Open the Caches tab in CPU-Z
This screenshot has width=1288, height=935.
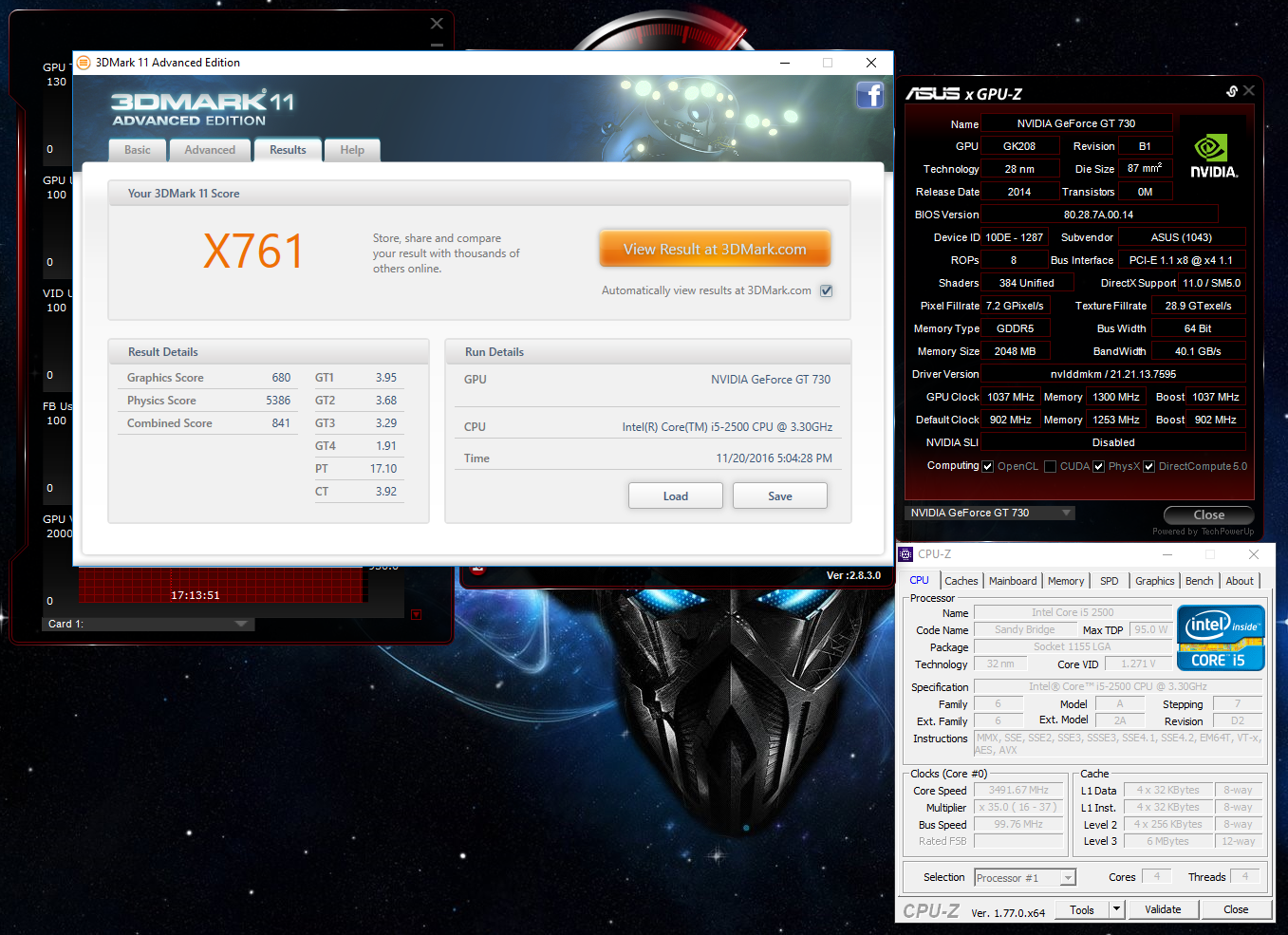961,581
